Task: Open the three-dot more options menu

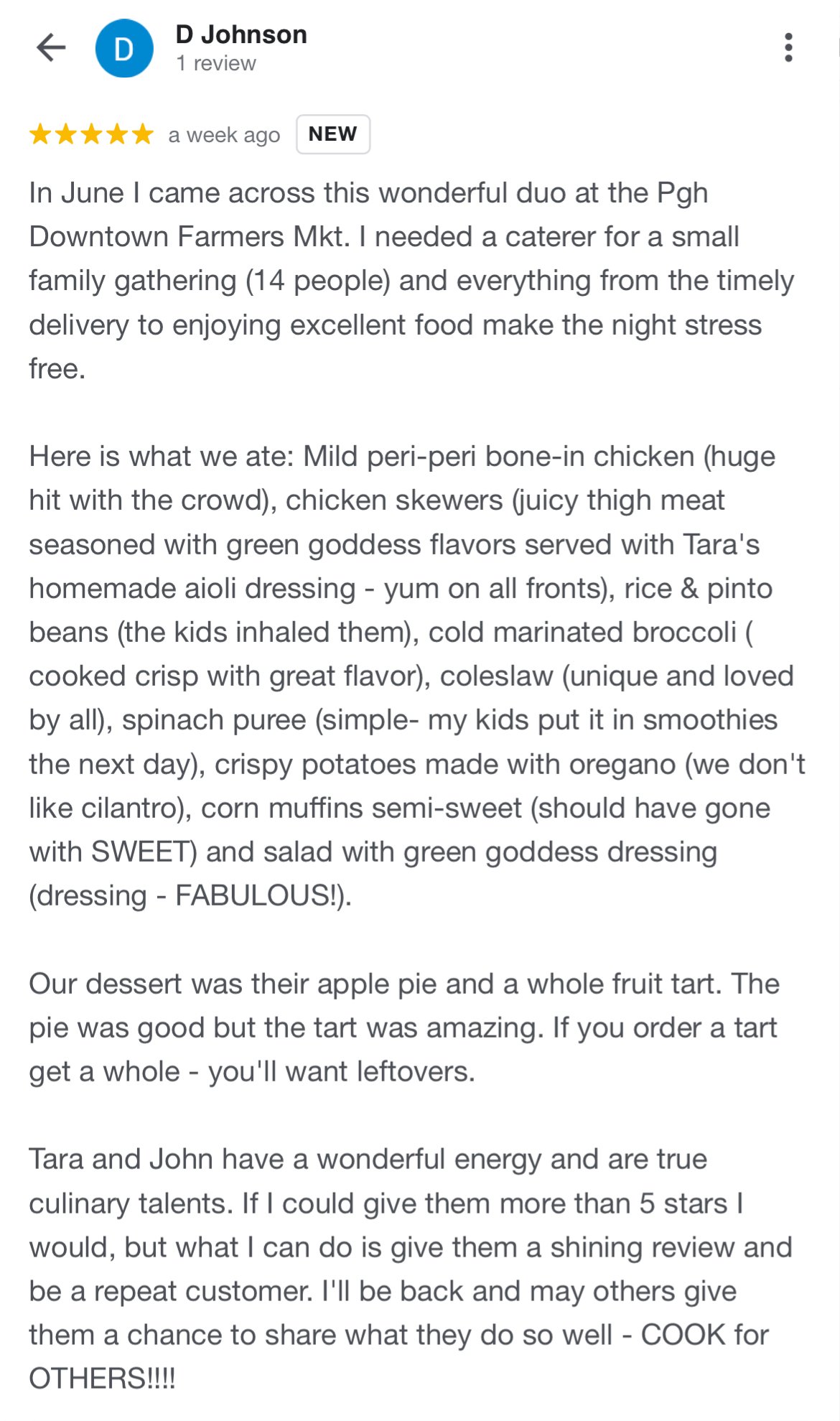Action: 788,48
